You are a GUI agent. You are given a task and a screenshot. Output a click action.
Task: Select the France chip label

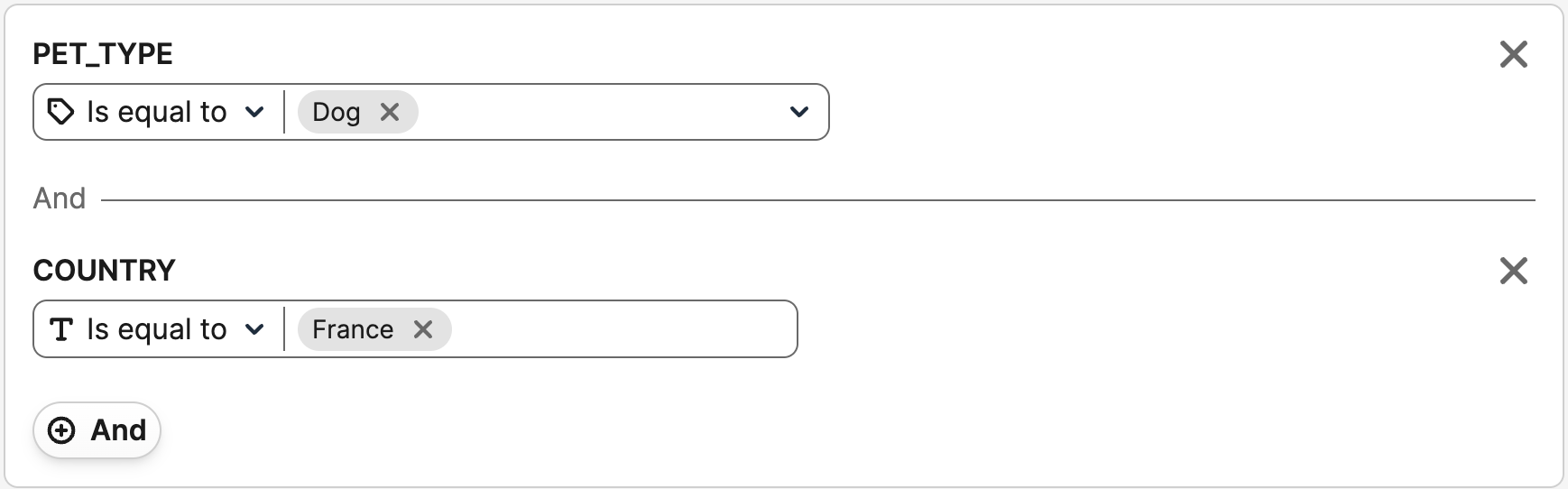[x=353, y=329]
